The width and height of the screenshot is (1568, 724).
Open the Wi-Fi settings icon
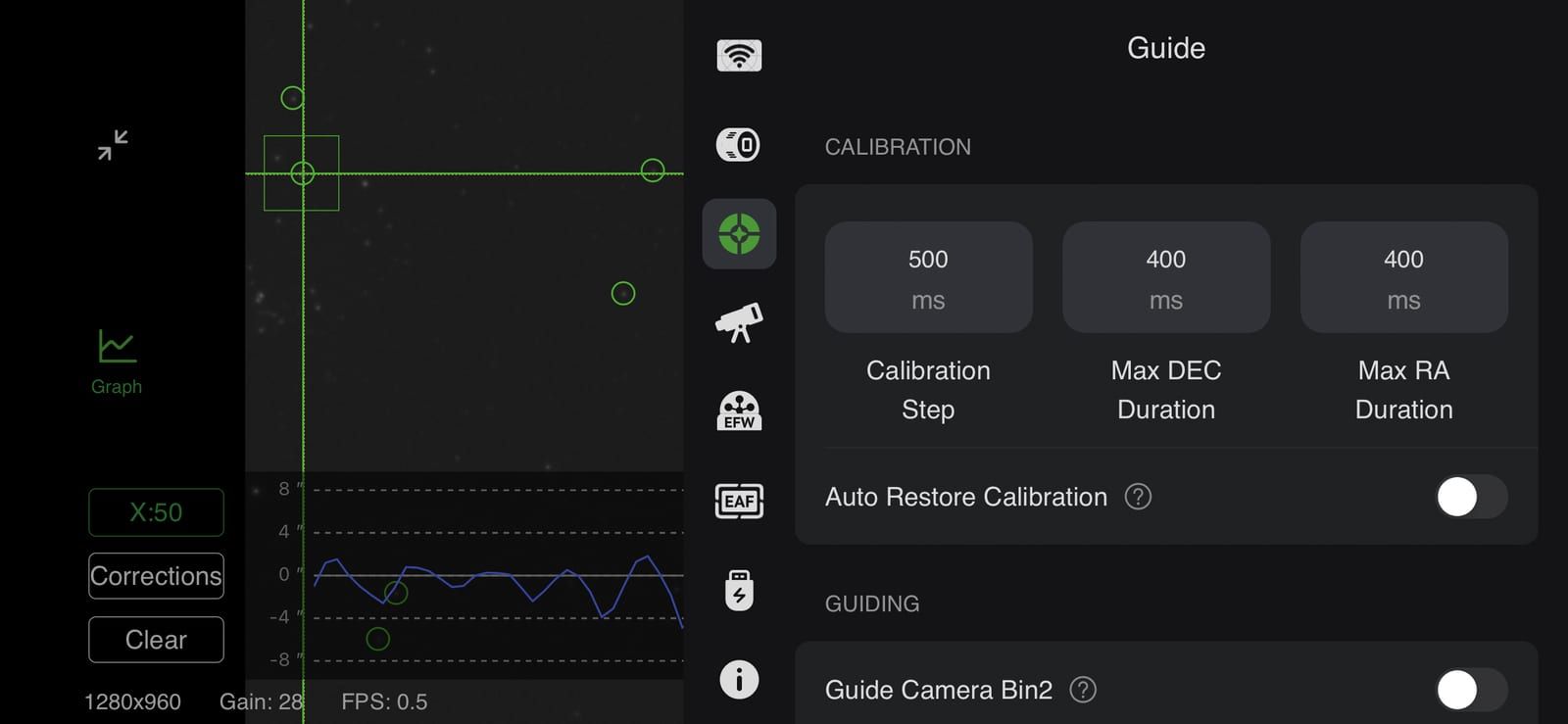[739, 56]
